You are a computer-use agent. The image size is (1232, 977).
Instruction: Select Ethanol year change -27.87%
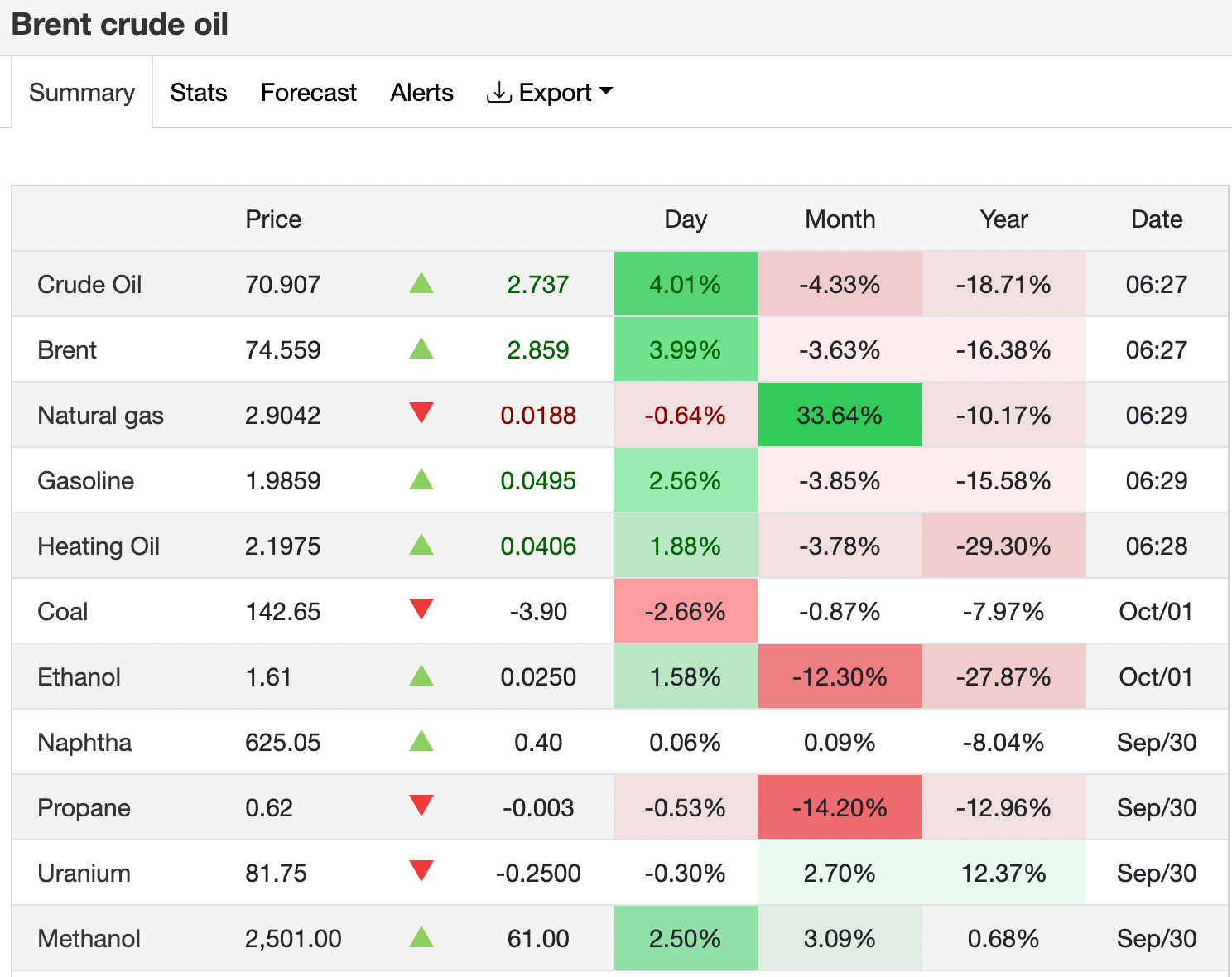1004,677
